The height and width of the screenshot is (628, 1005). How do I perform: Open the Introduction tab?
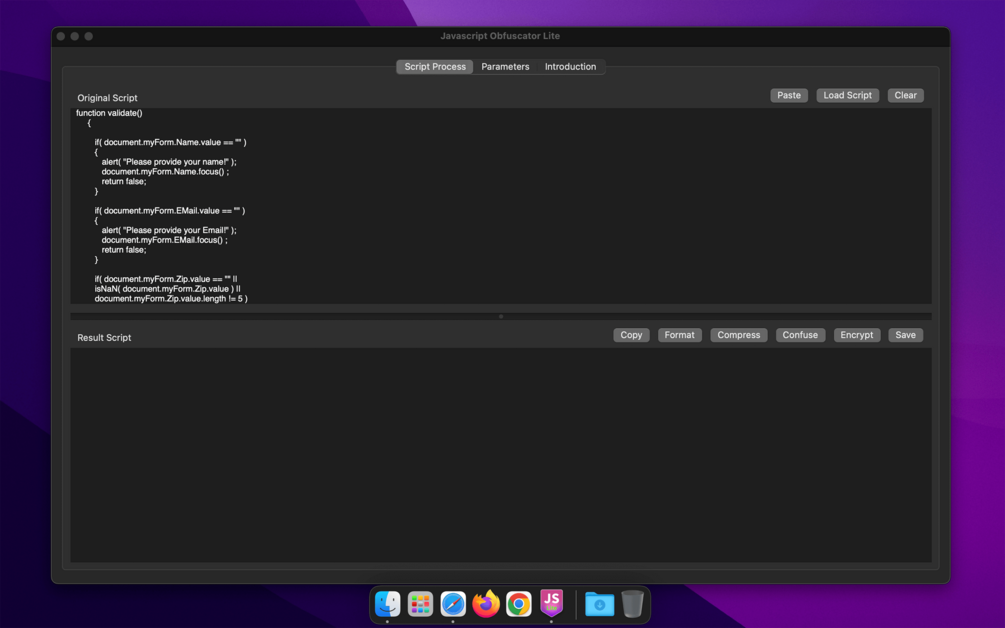click(570, 67)
